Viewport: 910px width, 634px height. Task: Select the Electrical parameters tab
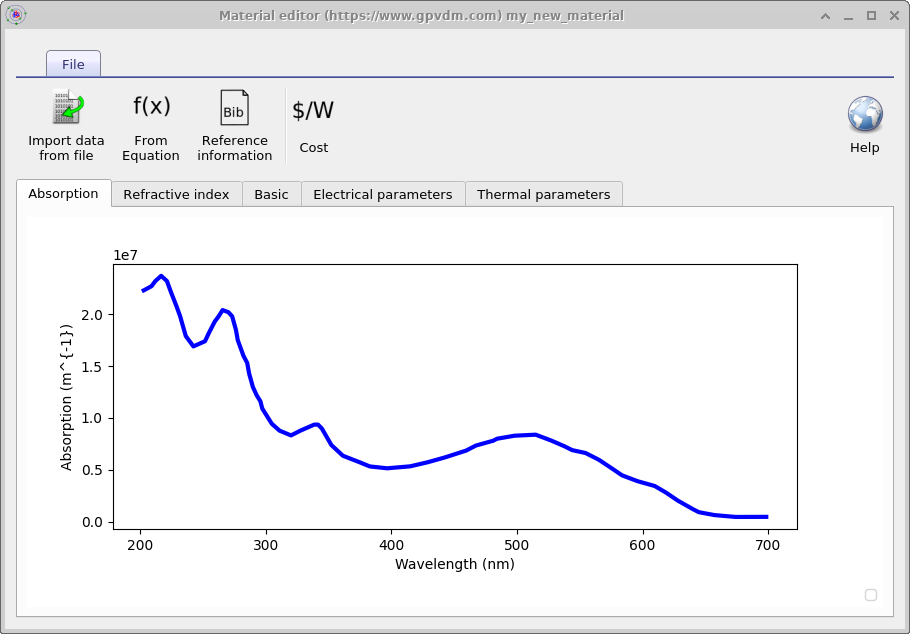pos(384,193)
